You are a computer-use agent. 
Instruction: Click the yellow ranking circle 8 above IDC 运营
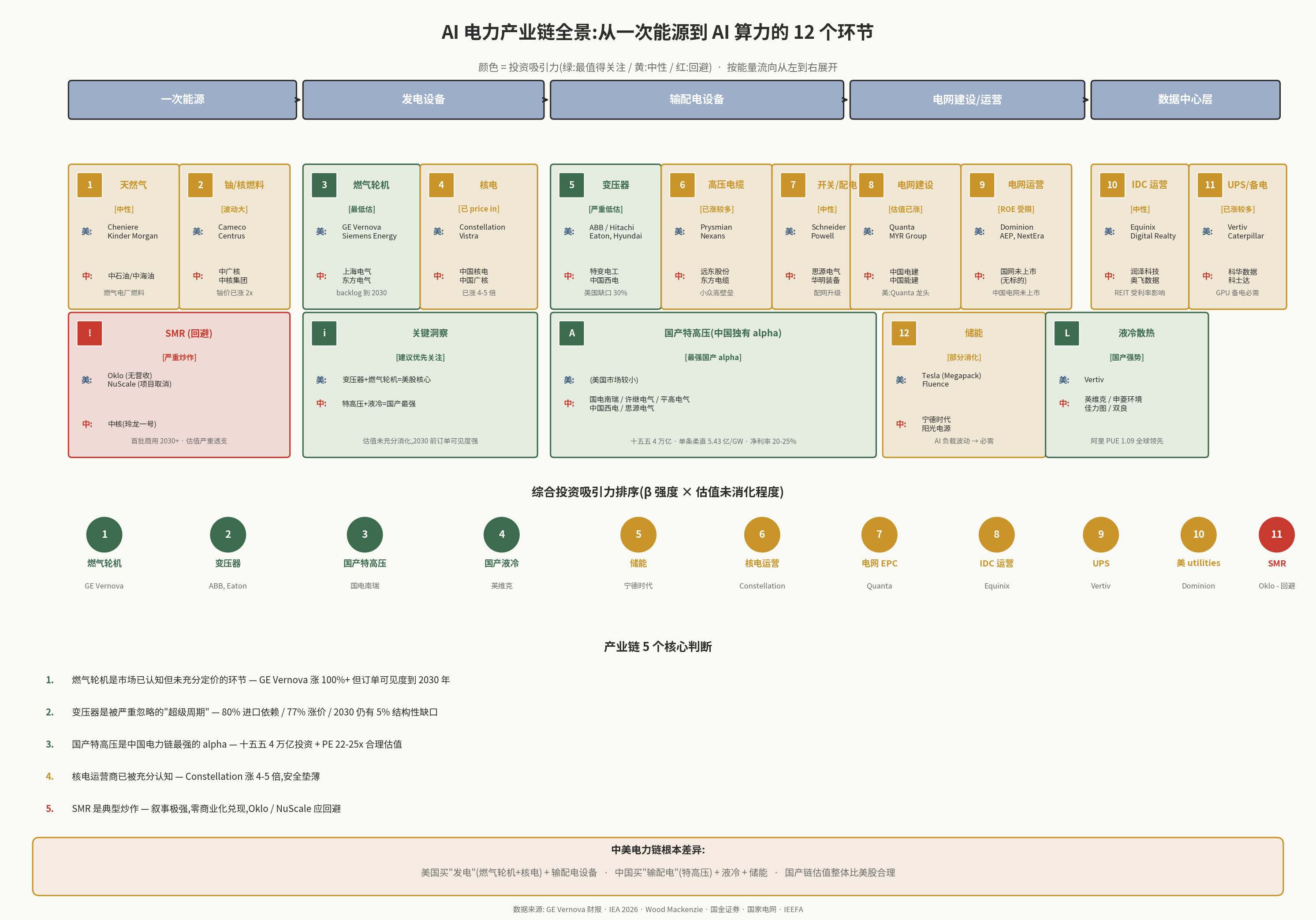coord(997,534)
